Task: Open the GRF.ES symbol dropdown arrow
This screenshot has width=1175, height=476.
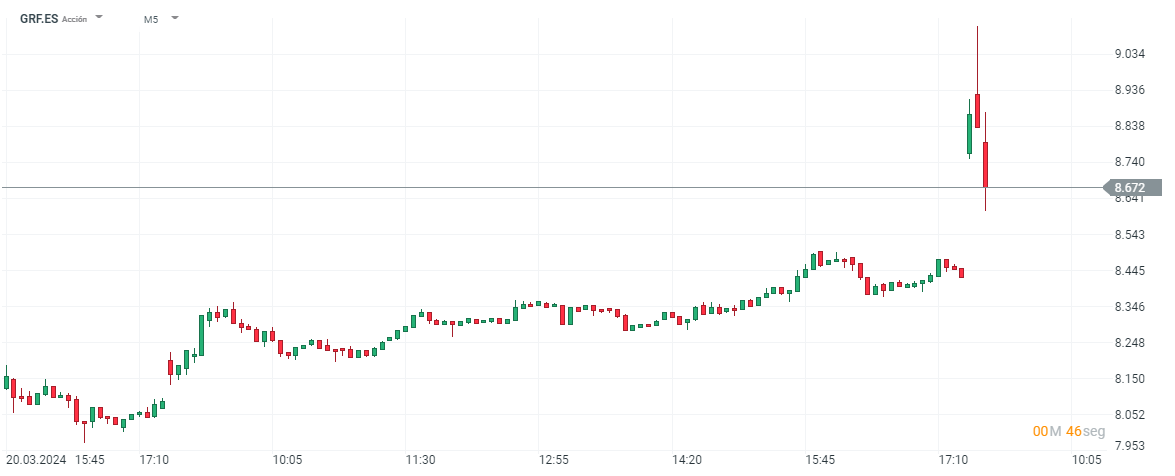Action: point(99,18)
